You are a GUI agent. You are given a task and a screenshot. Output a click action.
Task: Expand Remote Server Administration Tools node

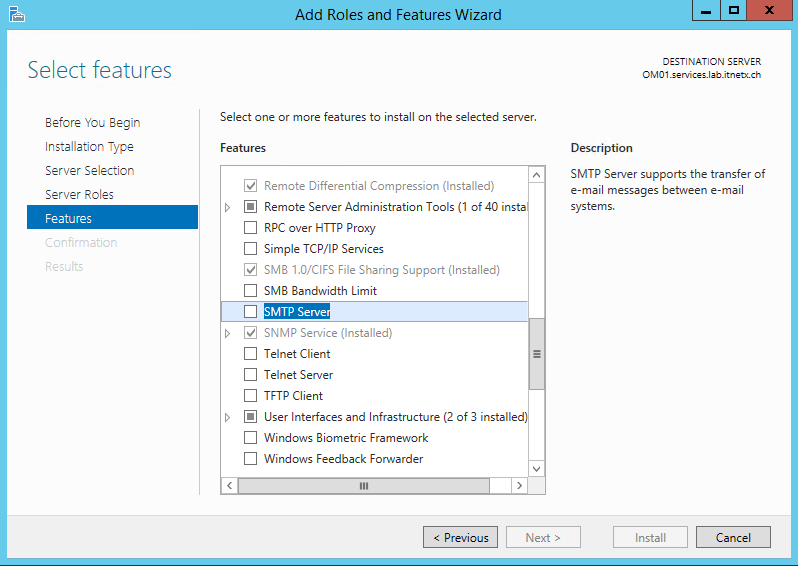[x=227, y=207]
